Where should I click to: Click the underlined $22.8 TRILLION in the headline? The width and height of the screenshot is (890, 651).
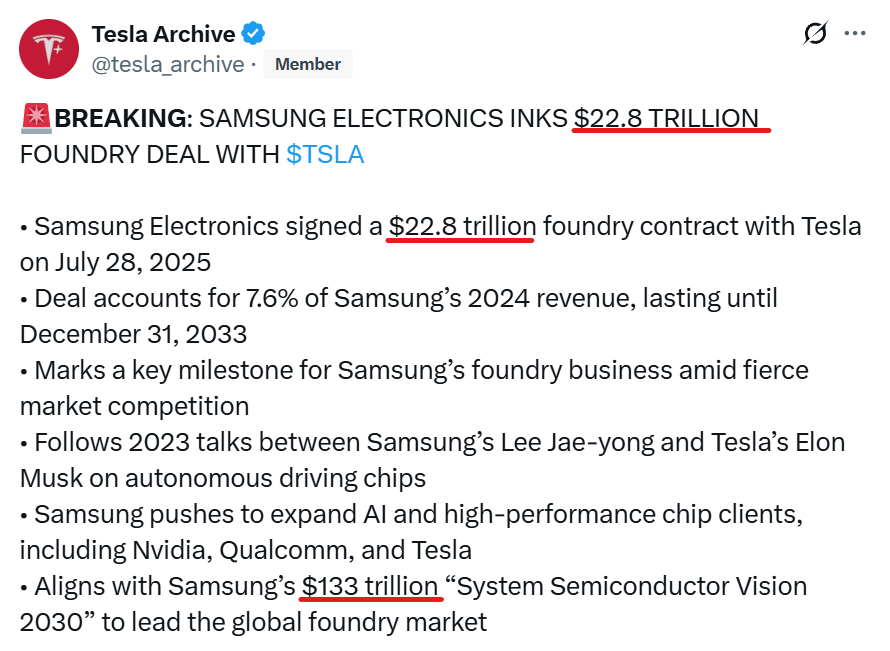click(666, 119)
